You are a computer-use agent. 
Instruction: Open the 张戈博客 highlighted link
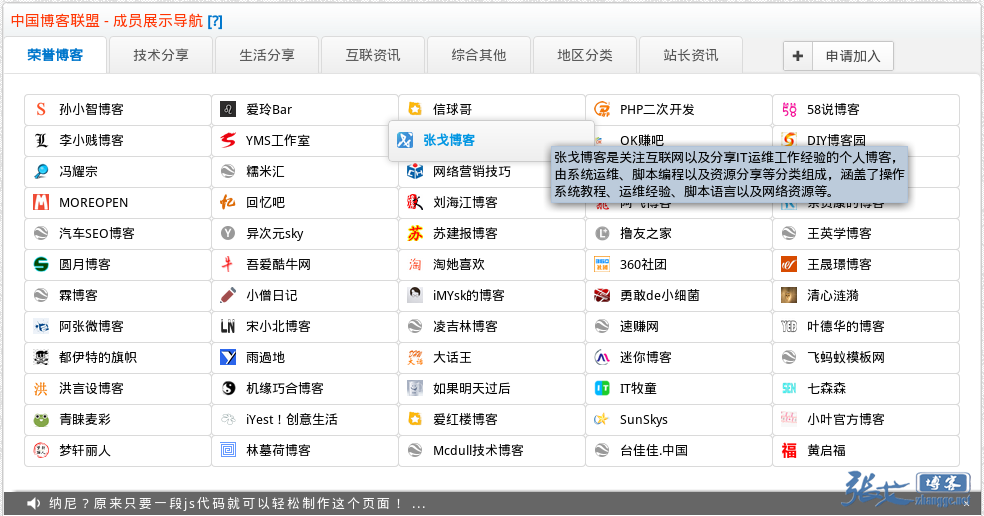[449, 140]
